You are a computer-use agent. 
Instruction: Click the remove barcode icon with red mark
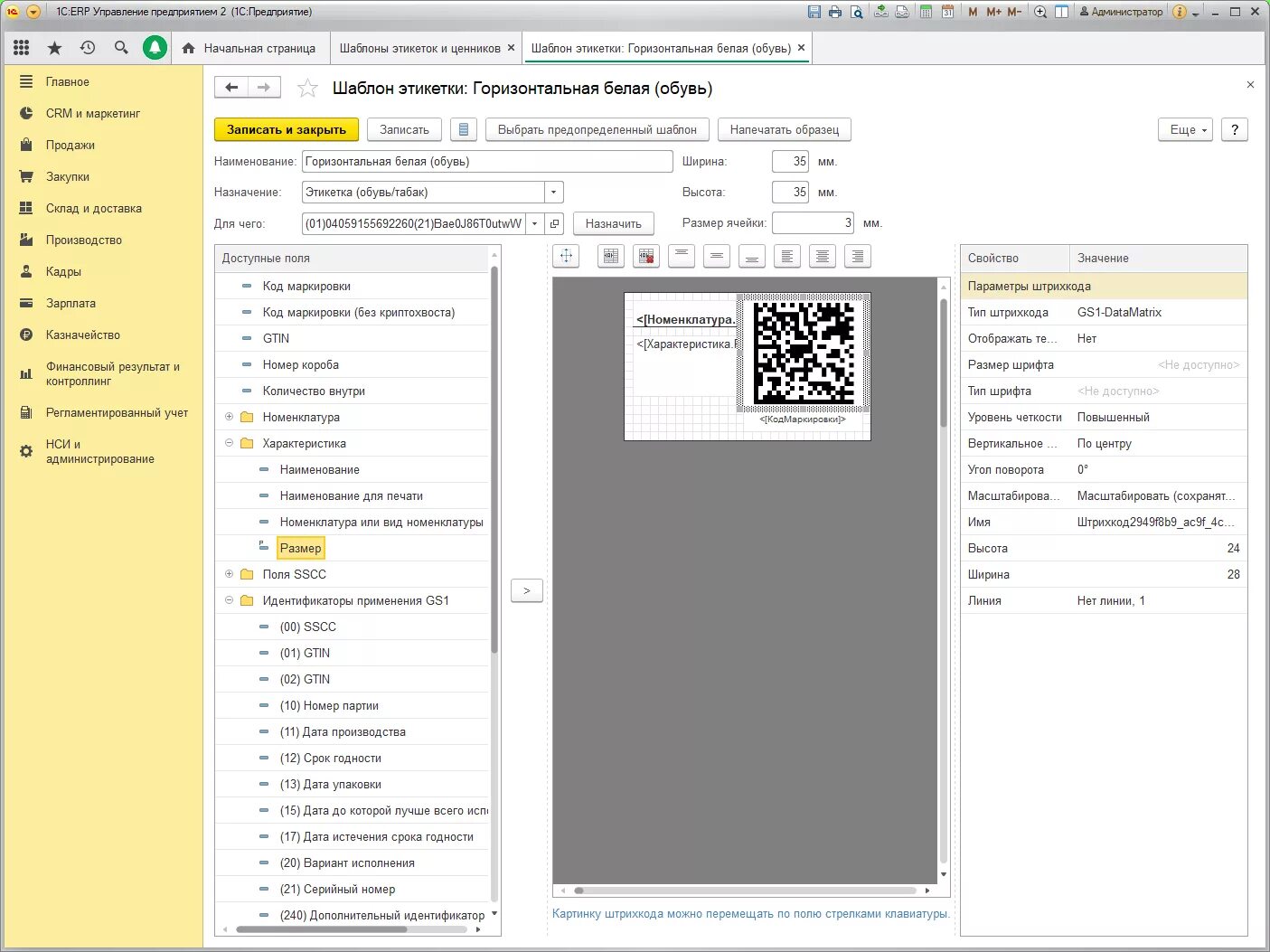(x=645, y=256)
